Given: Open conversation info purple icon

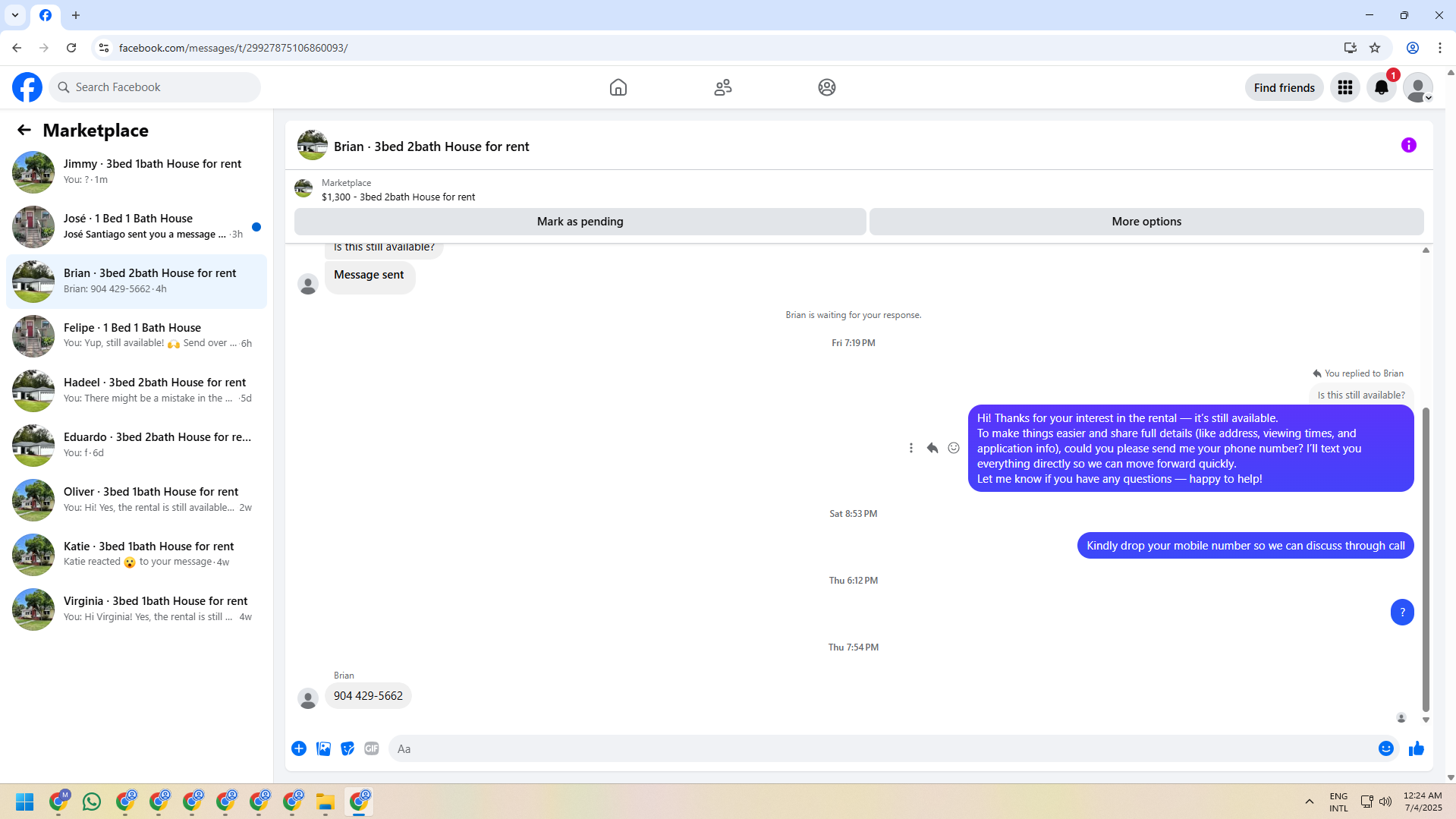Looking at the screenshot, I should coord(1409,145).
